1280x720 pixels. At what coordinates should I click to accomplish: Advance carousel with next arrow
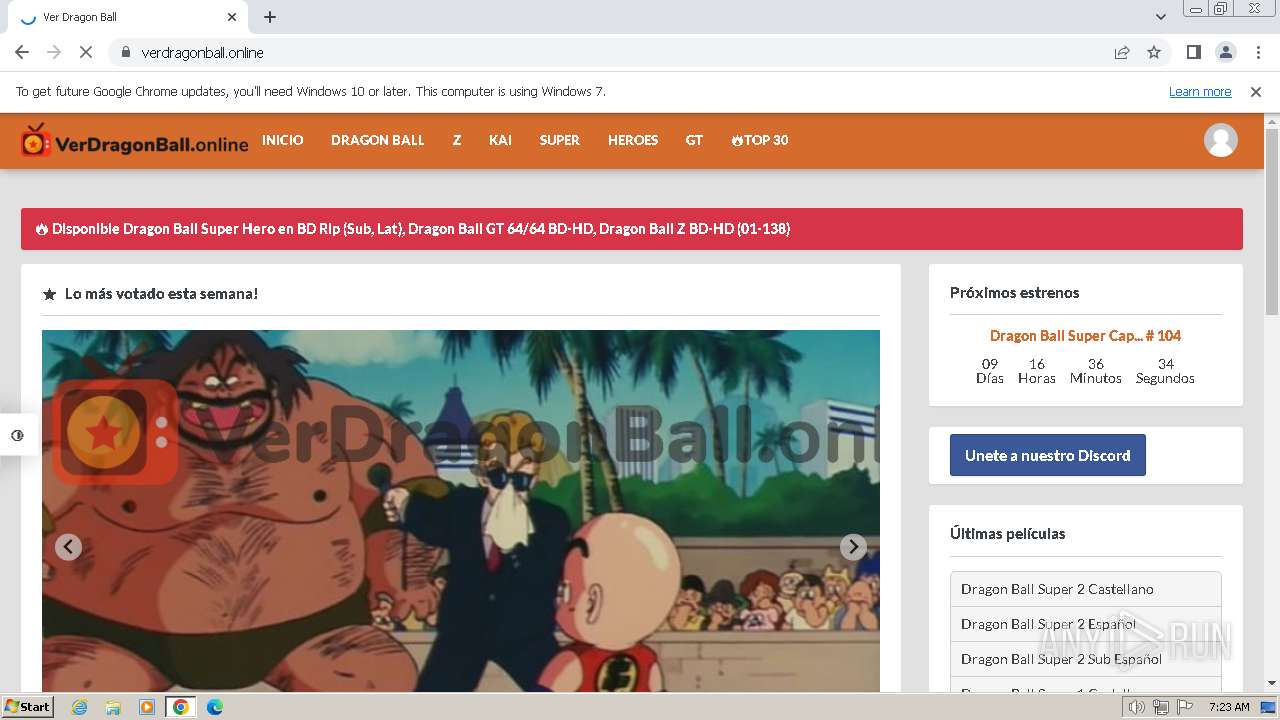click(x=853, y=547)
